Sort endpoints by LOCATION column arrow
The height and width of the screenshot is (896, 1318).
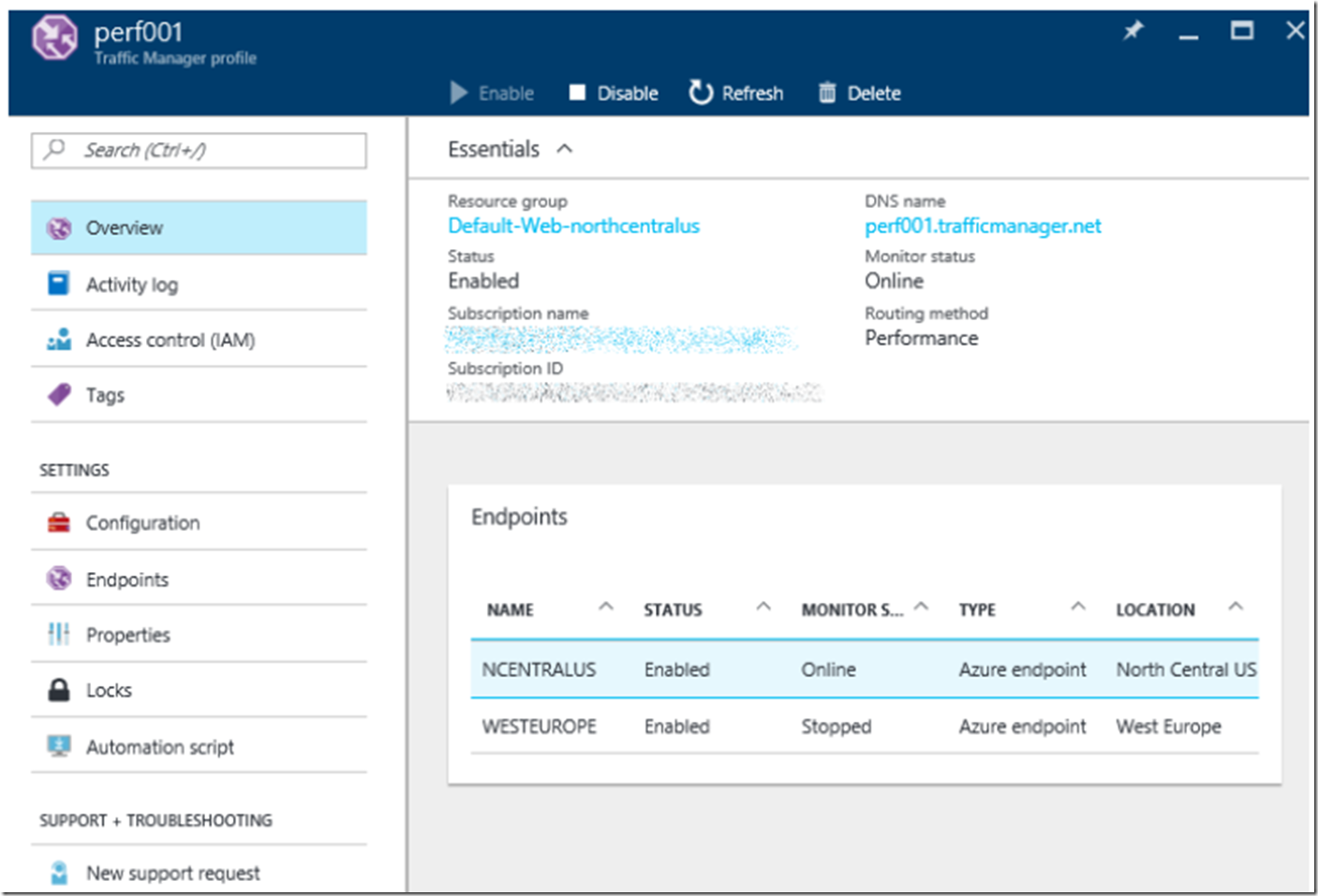tap(1236, 607)
